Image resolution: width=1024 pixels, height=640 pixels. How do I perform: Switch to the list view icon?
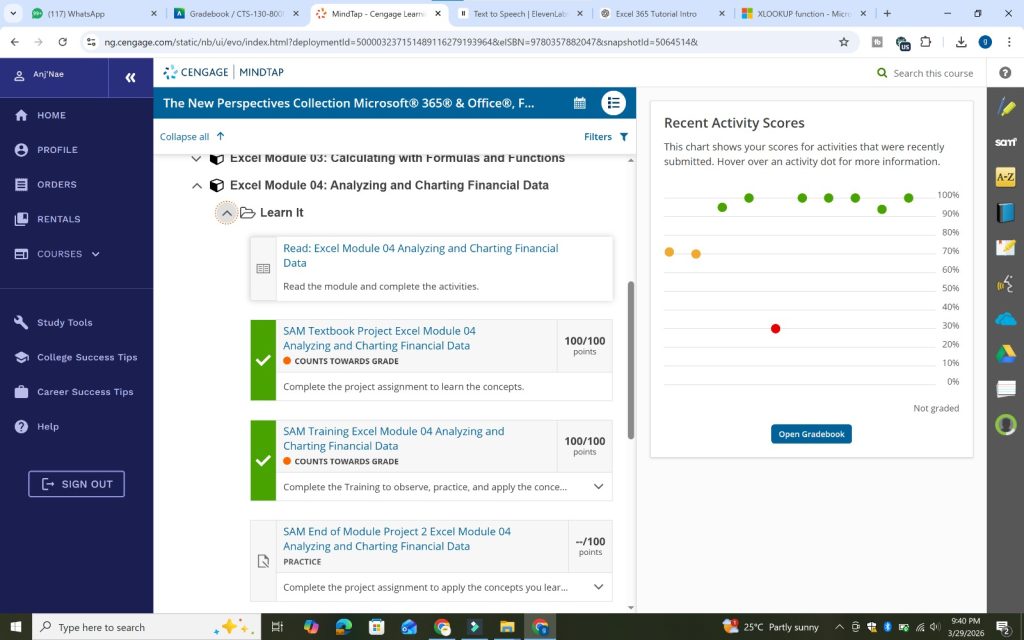pos(613,103)
